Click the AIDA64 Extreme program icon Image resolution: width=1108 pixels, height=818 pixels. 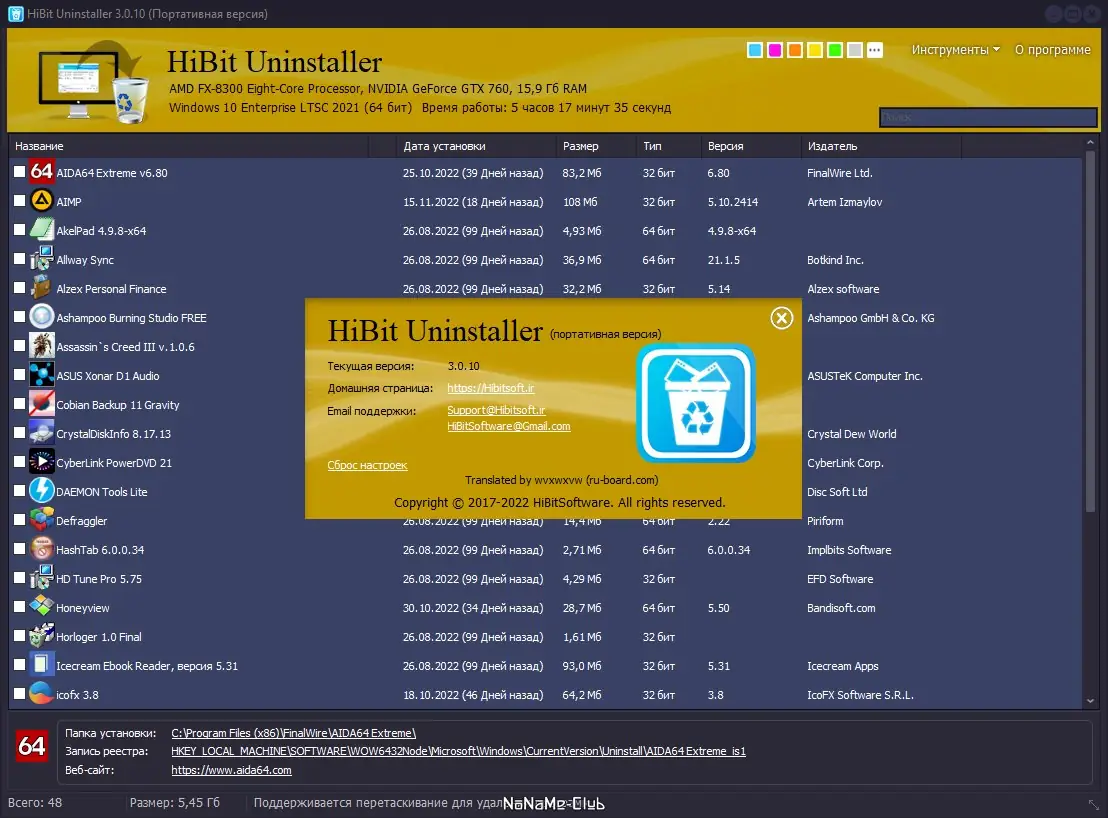42,172
